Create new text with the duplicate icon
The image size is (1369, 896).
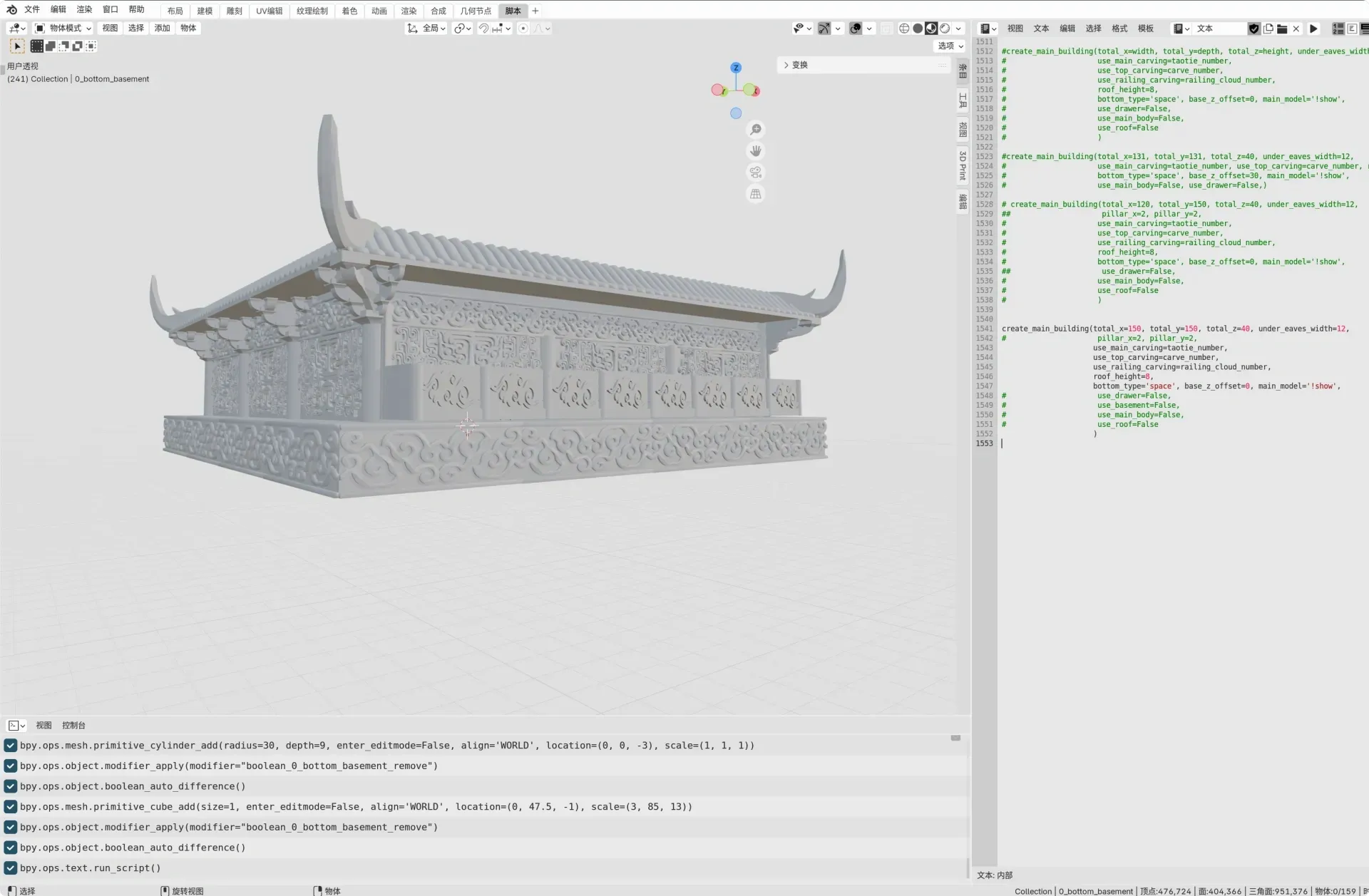click(x=1268, y=29)
